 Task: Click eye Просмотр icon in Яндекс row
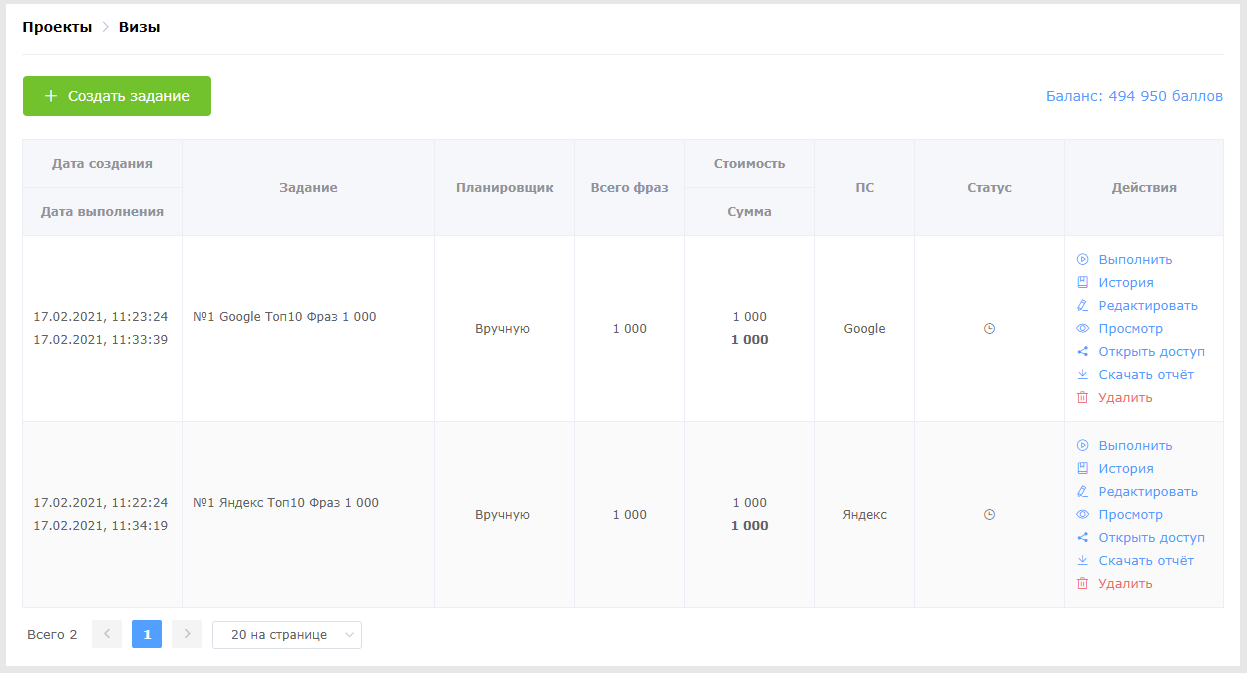coord(1082,514)
